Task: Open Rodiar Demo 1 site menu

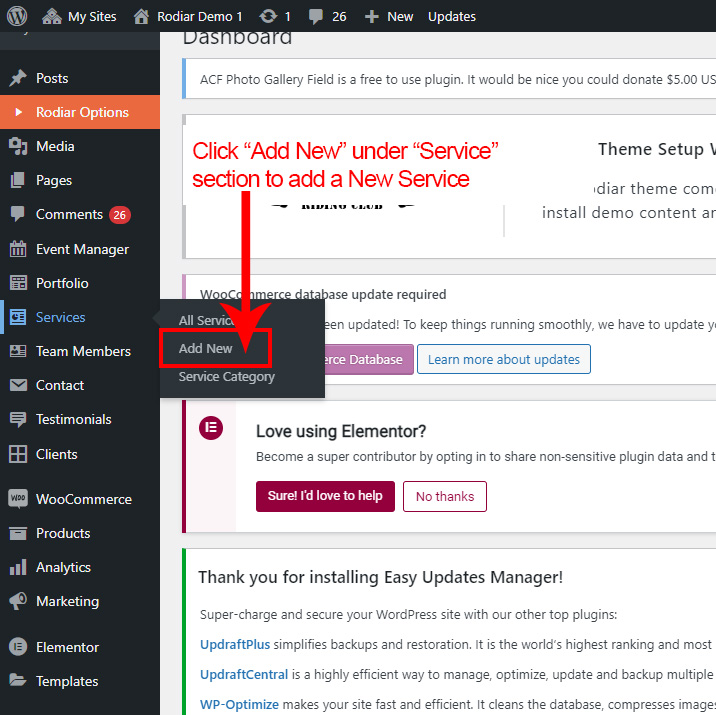Action: [188, 16]
